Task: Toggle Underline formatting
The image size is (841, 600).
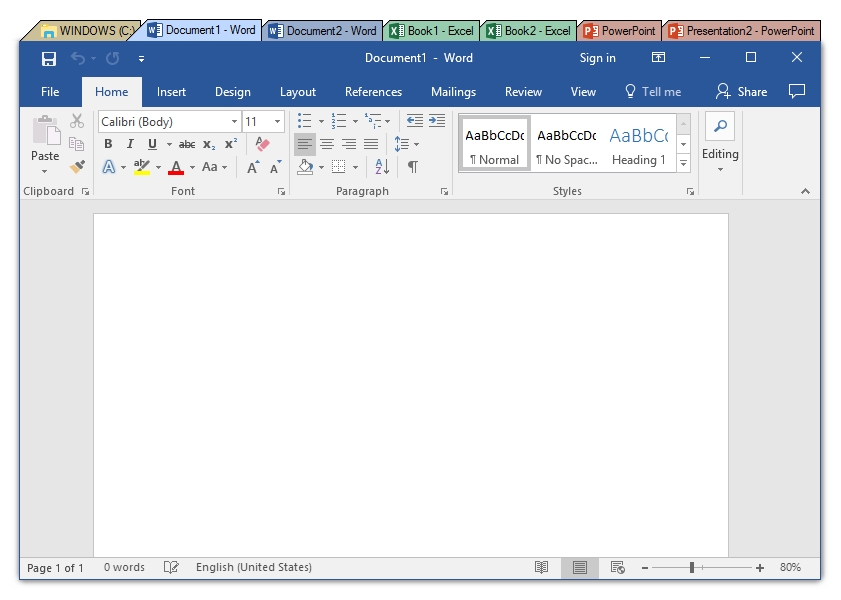Action: pos(152,144)
